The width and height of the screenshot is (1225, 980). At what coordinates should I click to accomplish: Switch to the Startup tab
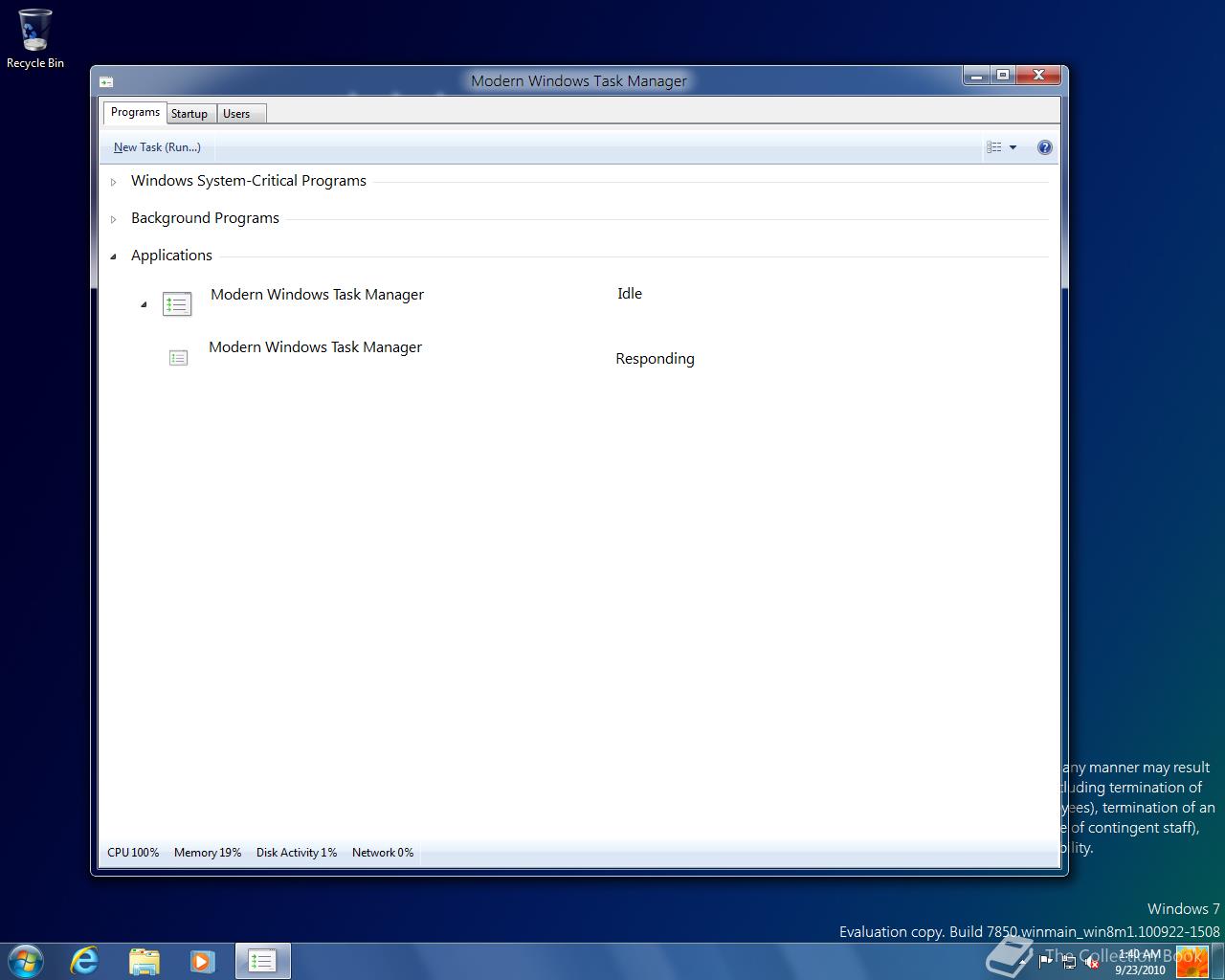pos(189,114)
